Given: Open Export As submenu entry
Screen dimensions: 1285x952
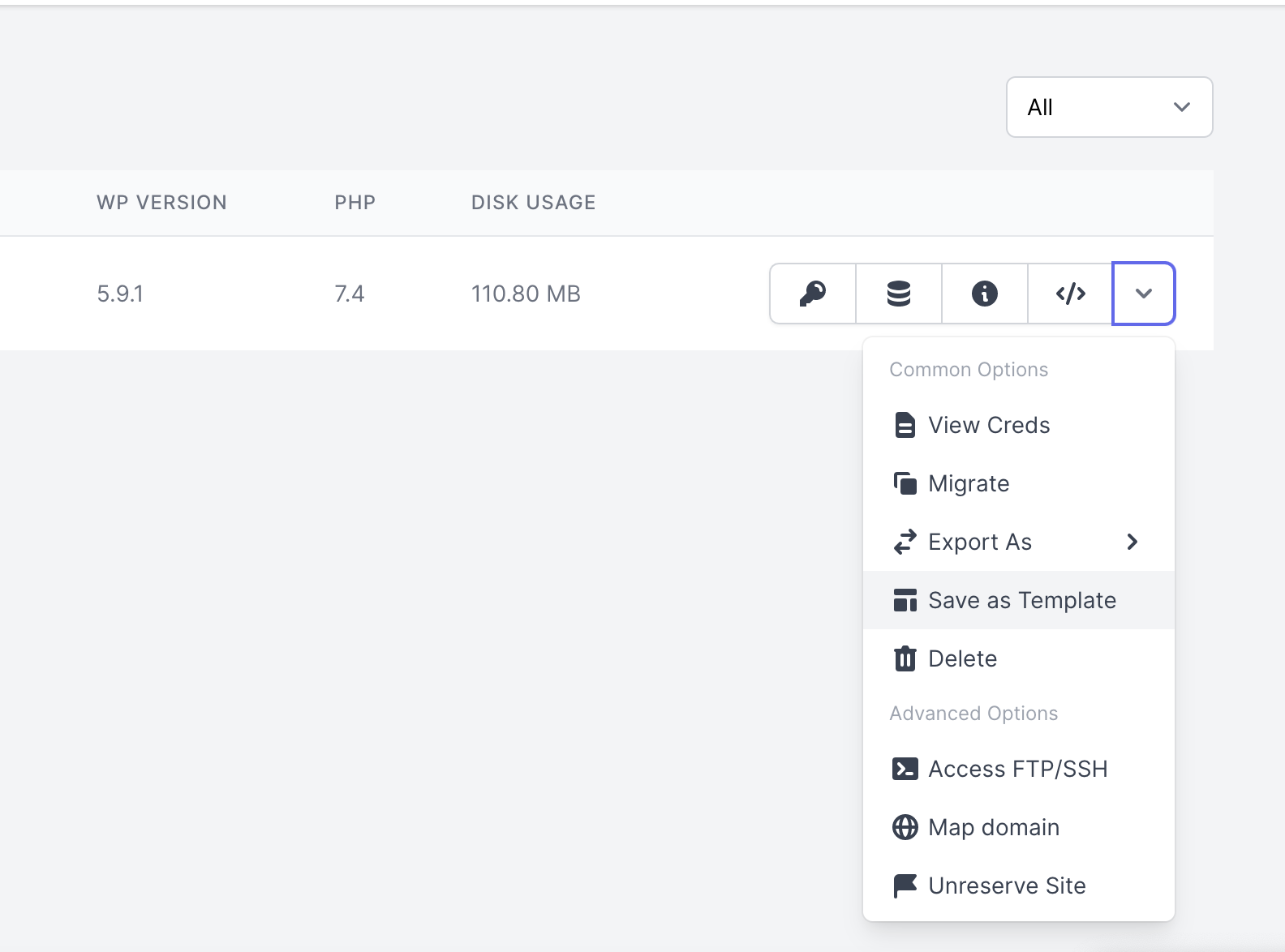Looking at the screenshot, I should tap(1019, 542).
